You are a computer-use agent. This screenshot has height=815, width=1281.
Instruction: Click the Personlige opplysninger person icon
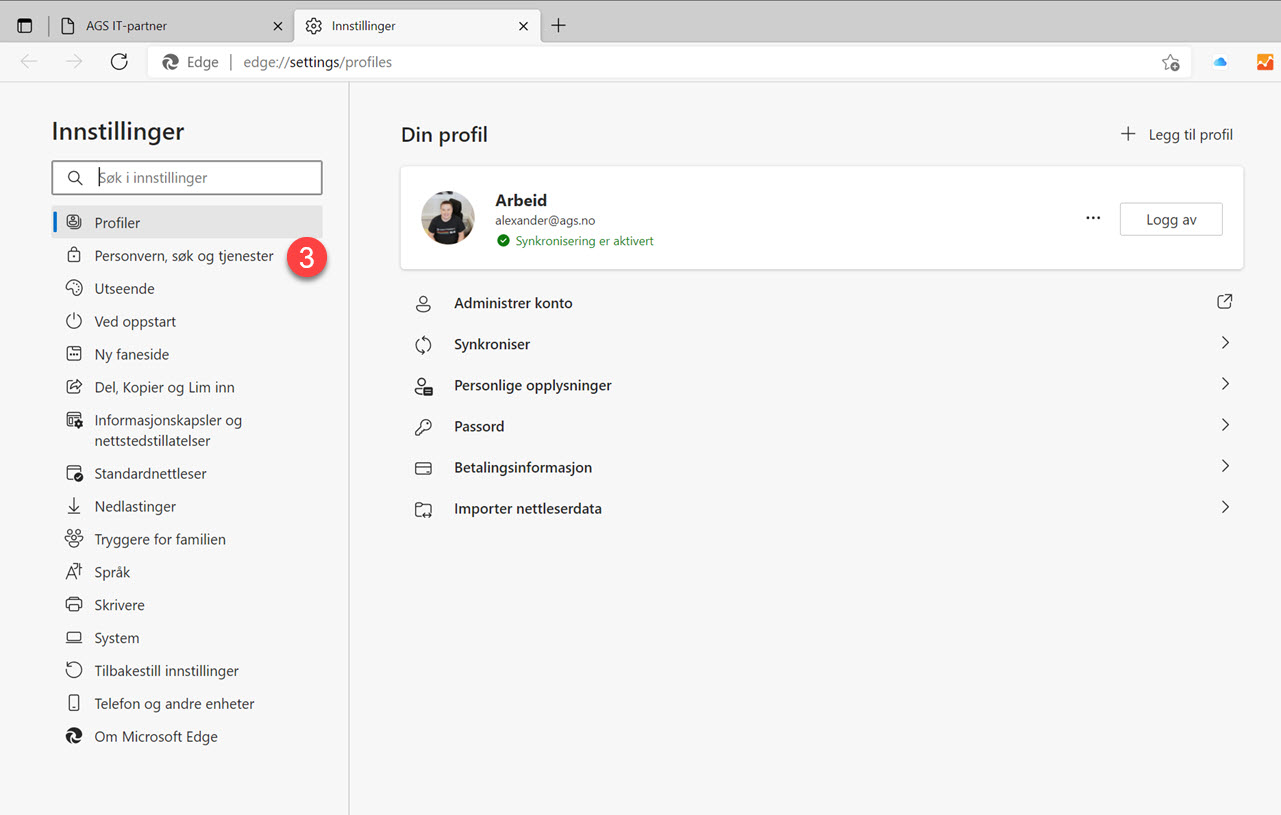pos(424,386)
